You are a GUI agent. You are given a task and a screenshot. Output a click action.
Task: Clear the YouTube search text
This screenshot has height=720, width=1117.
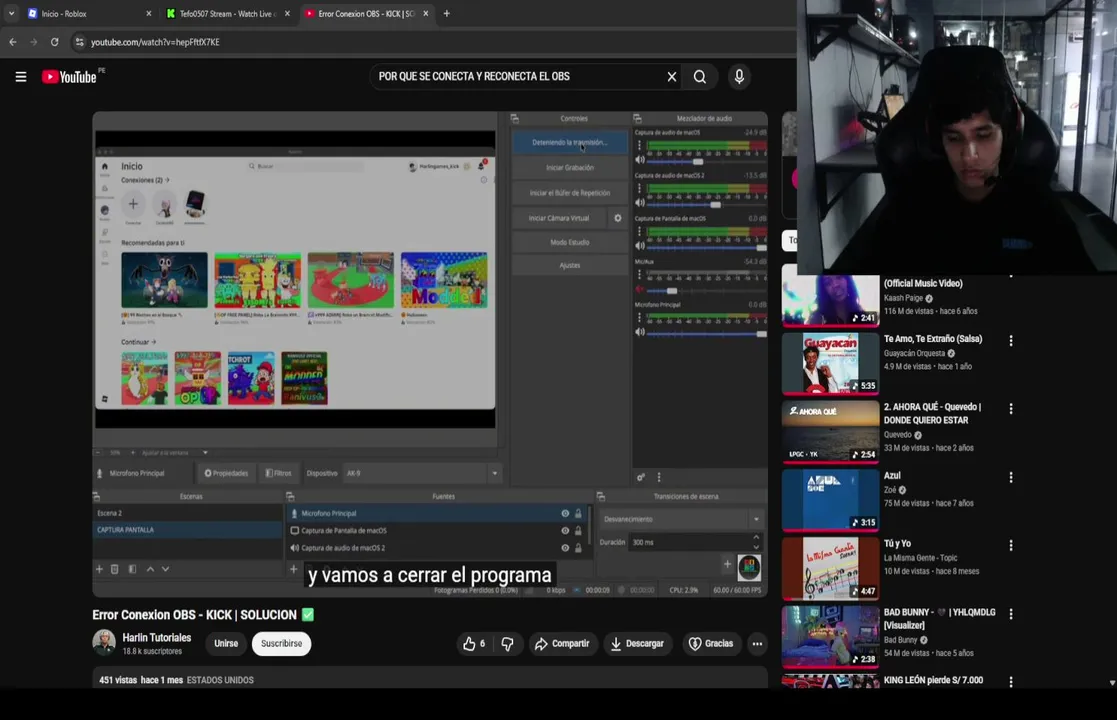[x=671, y=77]
